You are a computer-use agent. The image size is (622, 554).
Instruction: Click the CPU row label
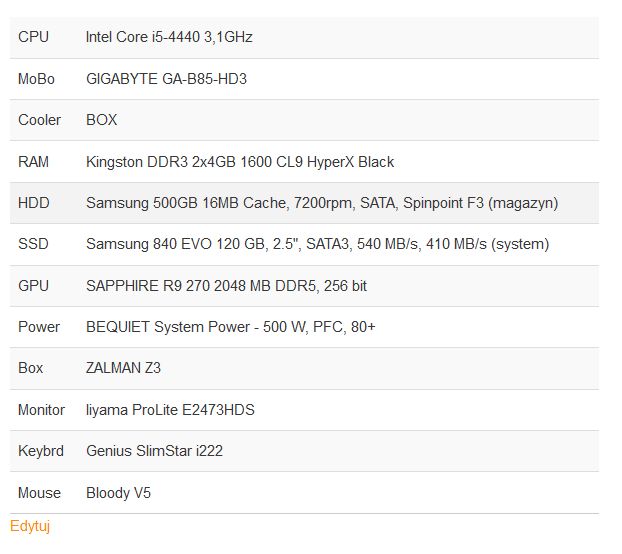33,37
